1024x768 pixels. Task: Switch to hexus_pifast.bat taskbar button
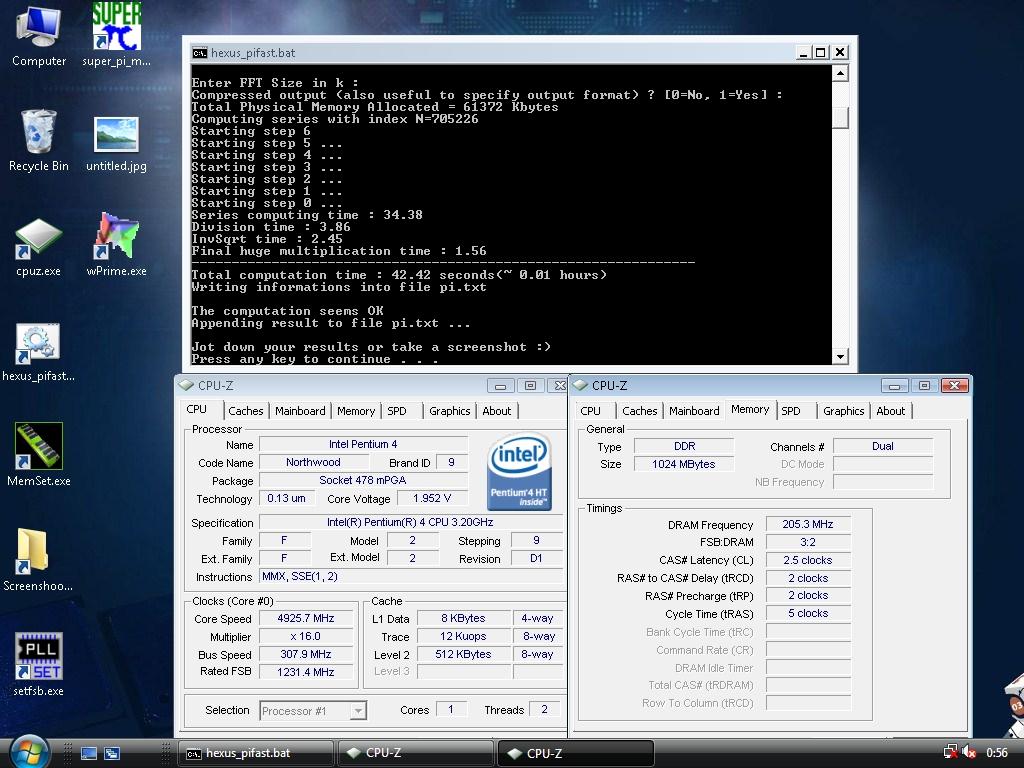point(256,753)
